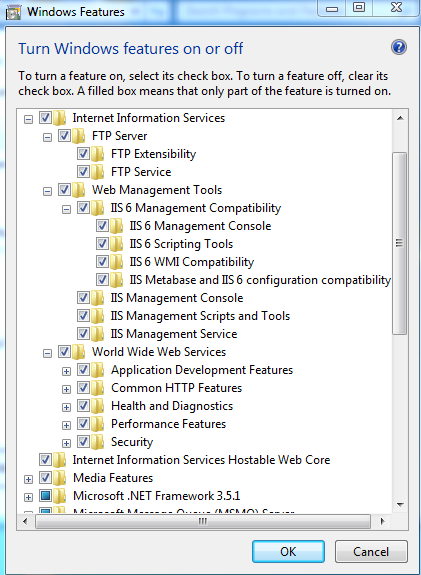Expand the Common HTTP Features node
The image size is (421, 575).
[66, 389]
